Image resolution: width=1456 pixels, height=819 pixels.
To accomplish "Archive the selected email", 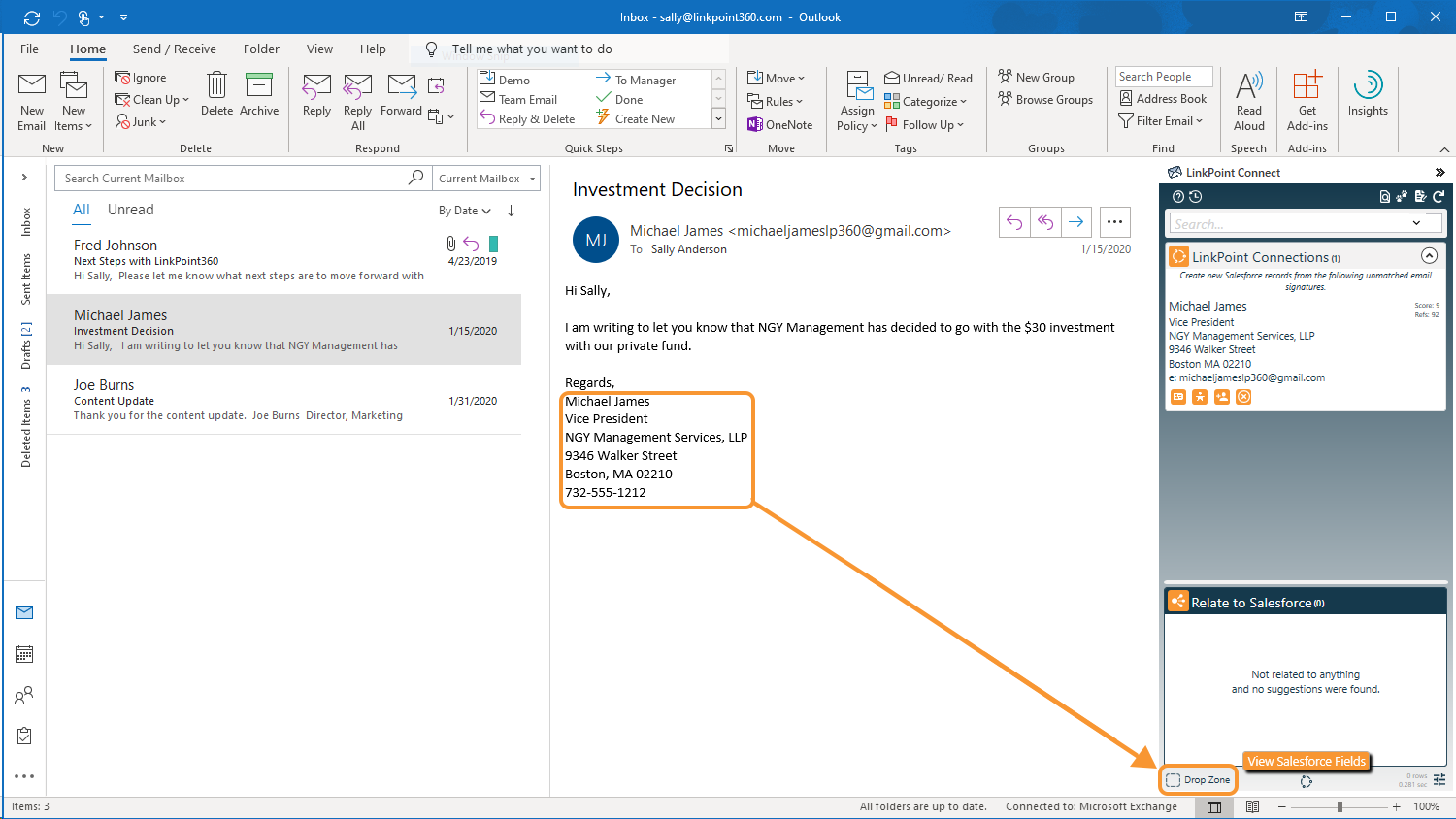I will [x=259, y=94].
